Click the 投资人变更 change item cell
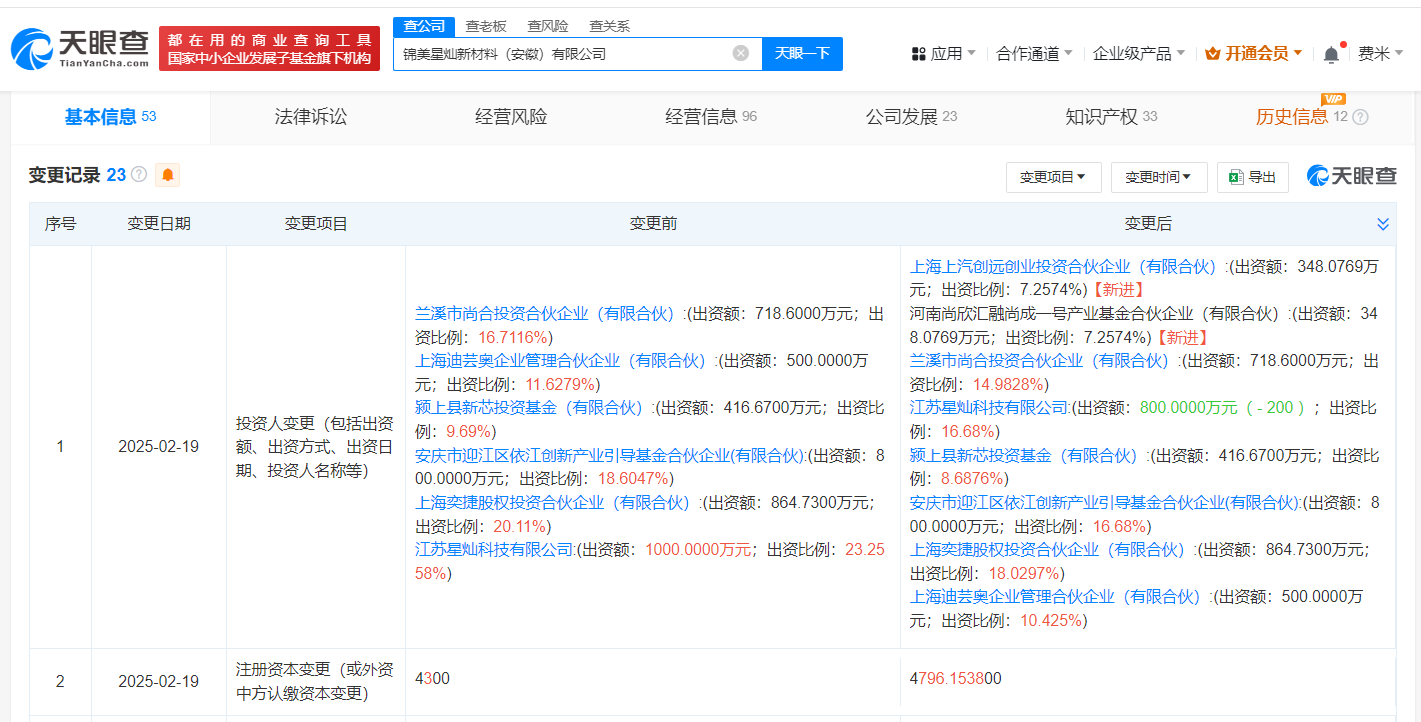Image resolution: width=1421 pixels, height=722 pixels. pos(315,447)
